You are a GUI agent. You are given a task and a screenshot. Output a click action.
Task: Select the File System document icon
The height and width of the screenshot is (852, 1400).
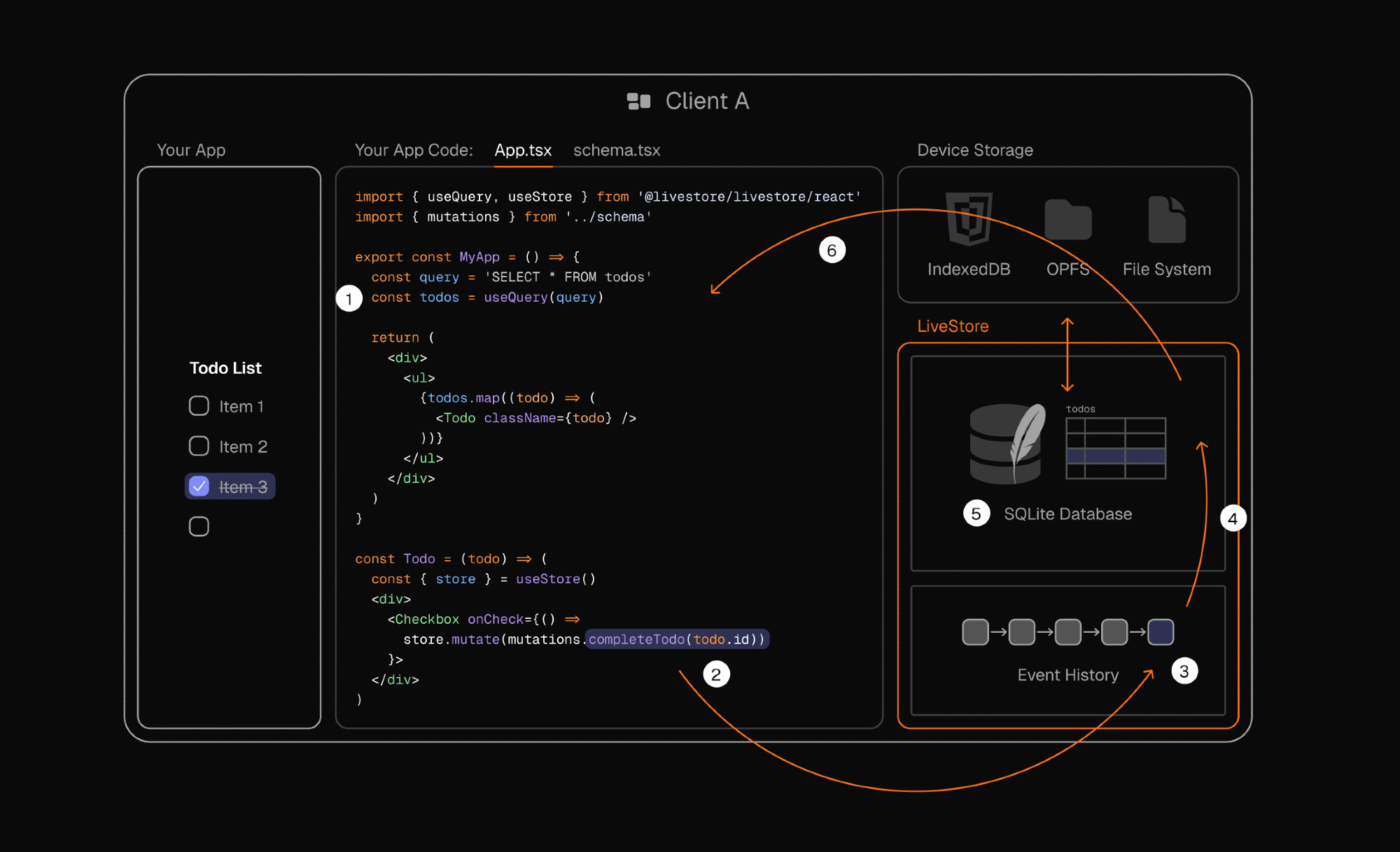tap(1167, 219)
